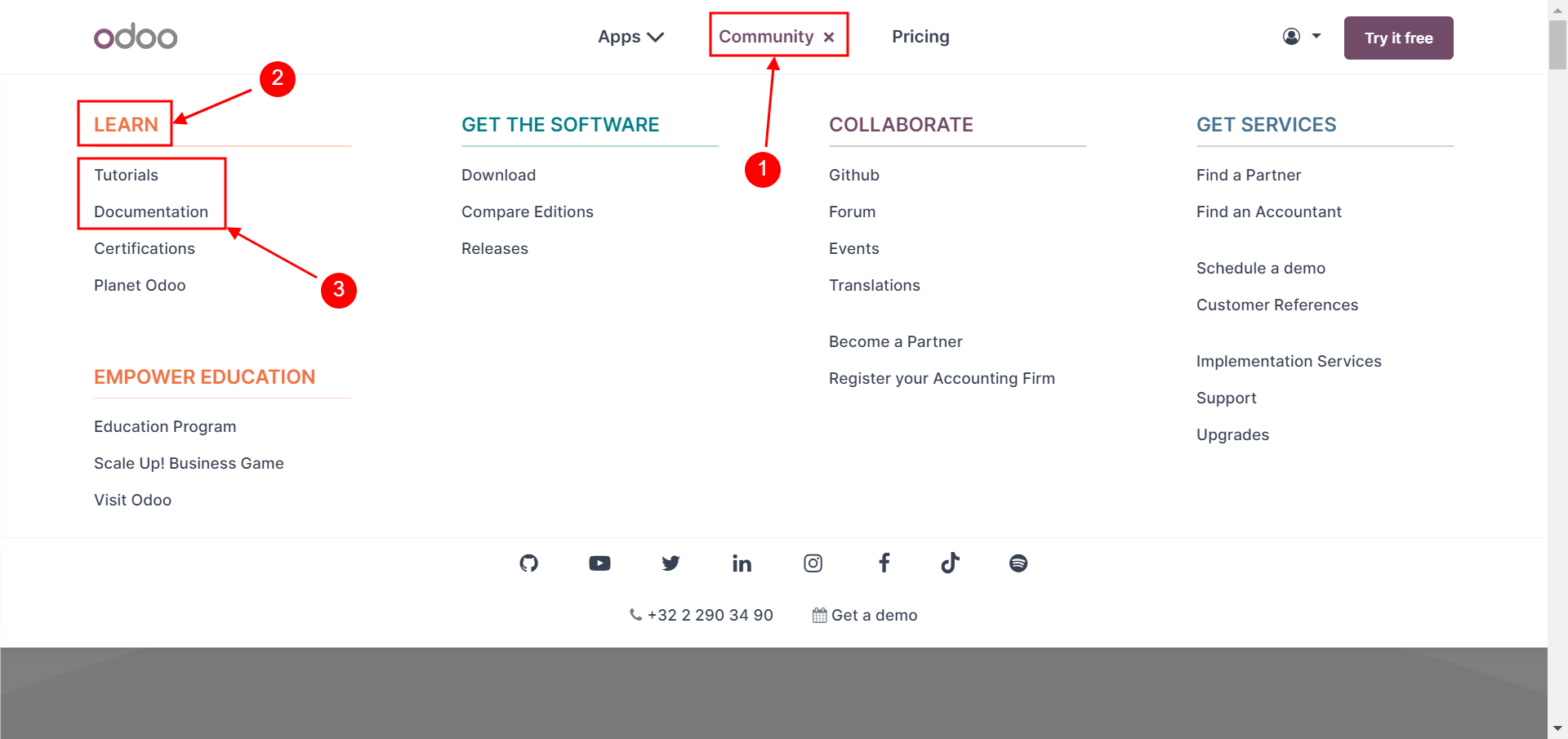Screen dimensions: 1568x739
Task: Go to the Pricing menu item
Action: tap(920, 37)
